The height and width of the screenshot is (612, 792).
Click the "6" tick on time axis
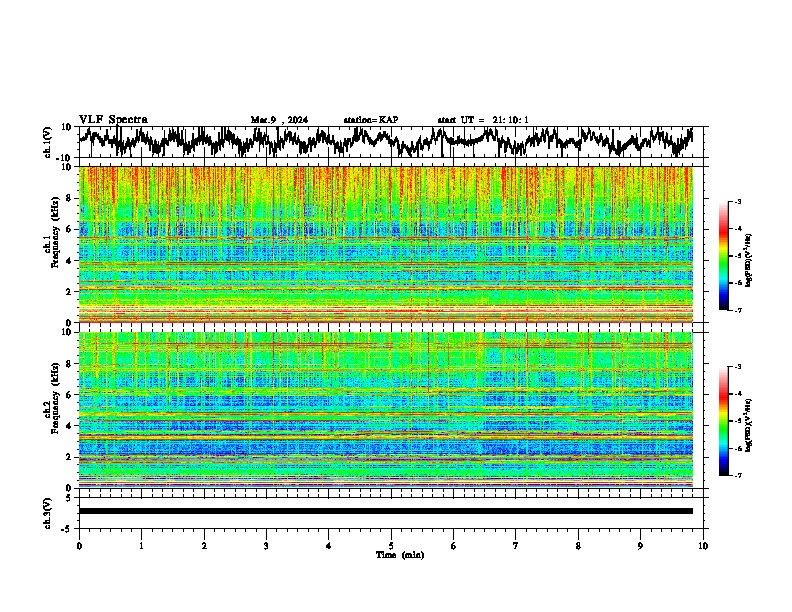(454, 546)
